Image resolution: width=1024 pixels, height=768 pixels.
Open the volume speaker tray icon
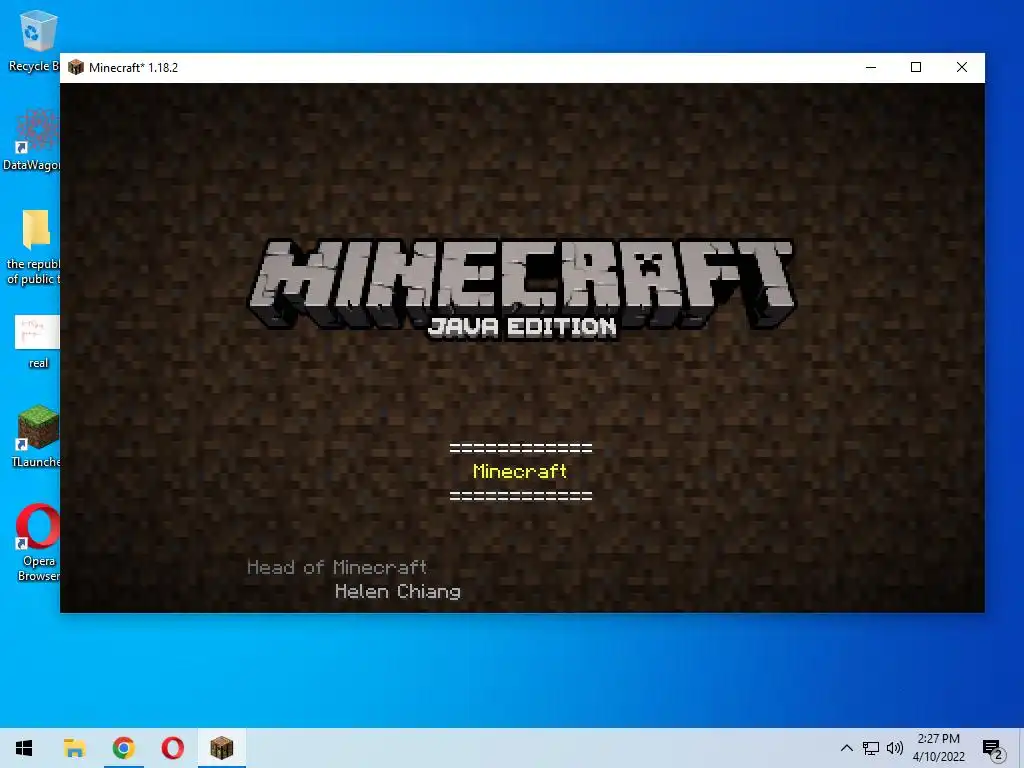point(895,748)
